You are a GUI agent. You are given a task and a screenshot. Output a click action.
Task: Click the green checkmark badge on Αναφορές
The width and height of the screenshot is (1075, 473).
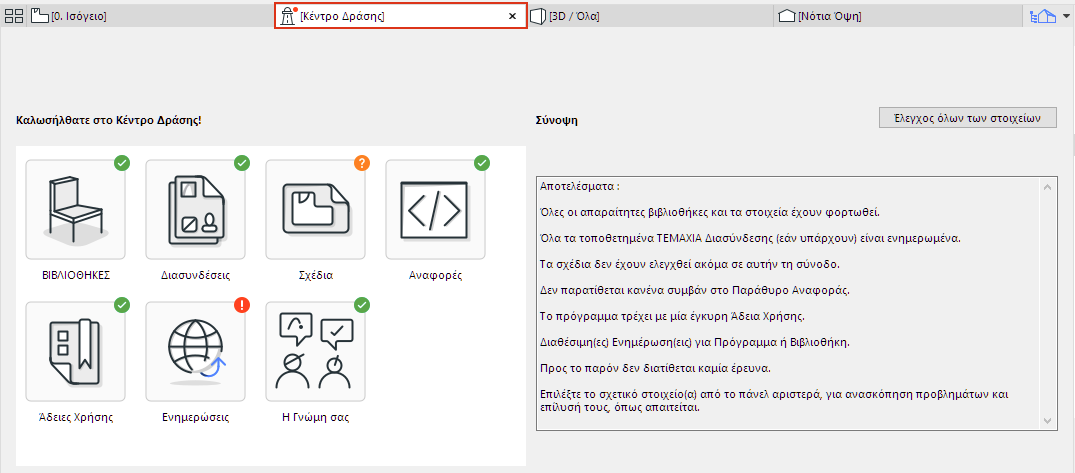[482, 163]
